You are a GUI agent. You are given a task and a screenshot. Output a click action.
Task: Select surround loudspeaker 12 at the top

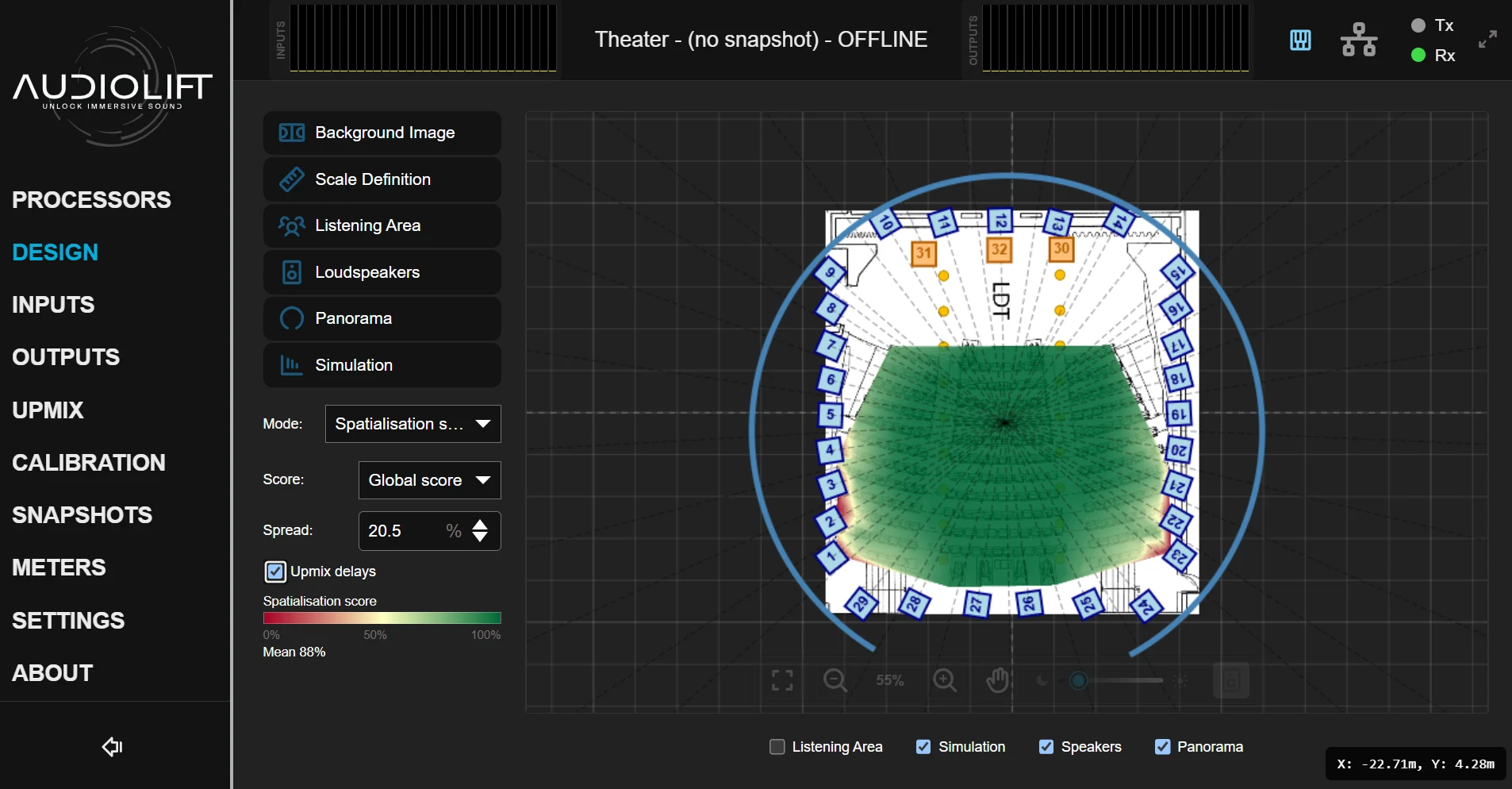point(1000,221)
